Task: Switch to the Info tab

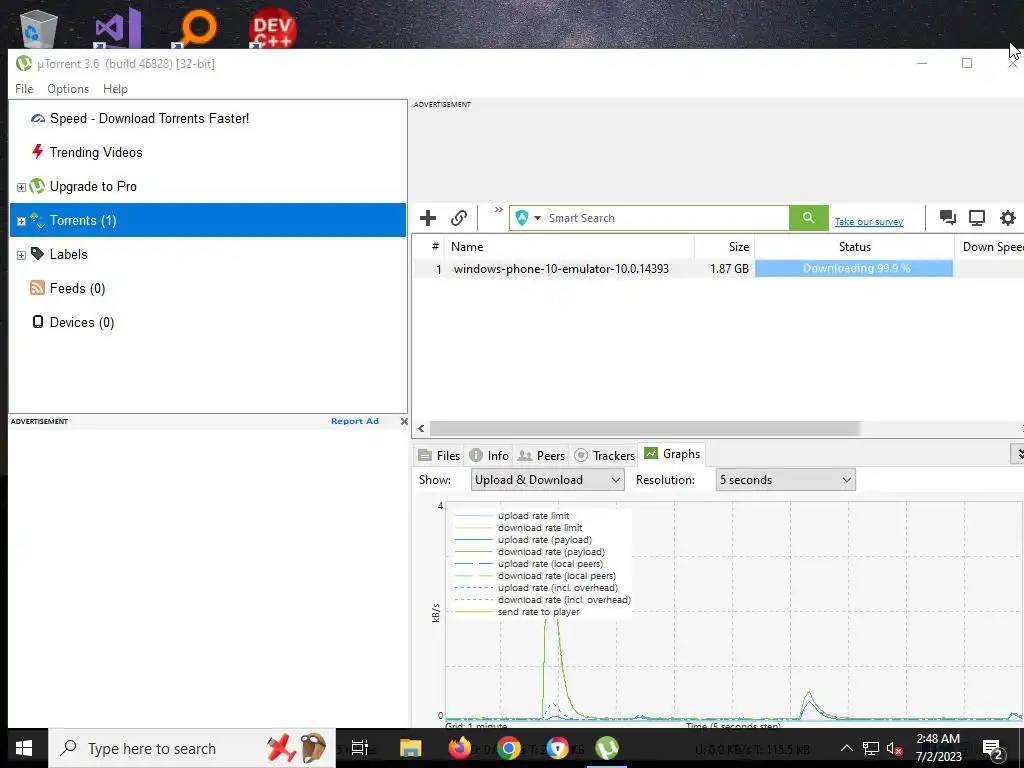Action: [489, 455]
